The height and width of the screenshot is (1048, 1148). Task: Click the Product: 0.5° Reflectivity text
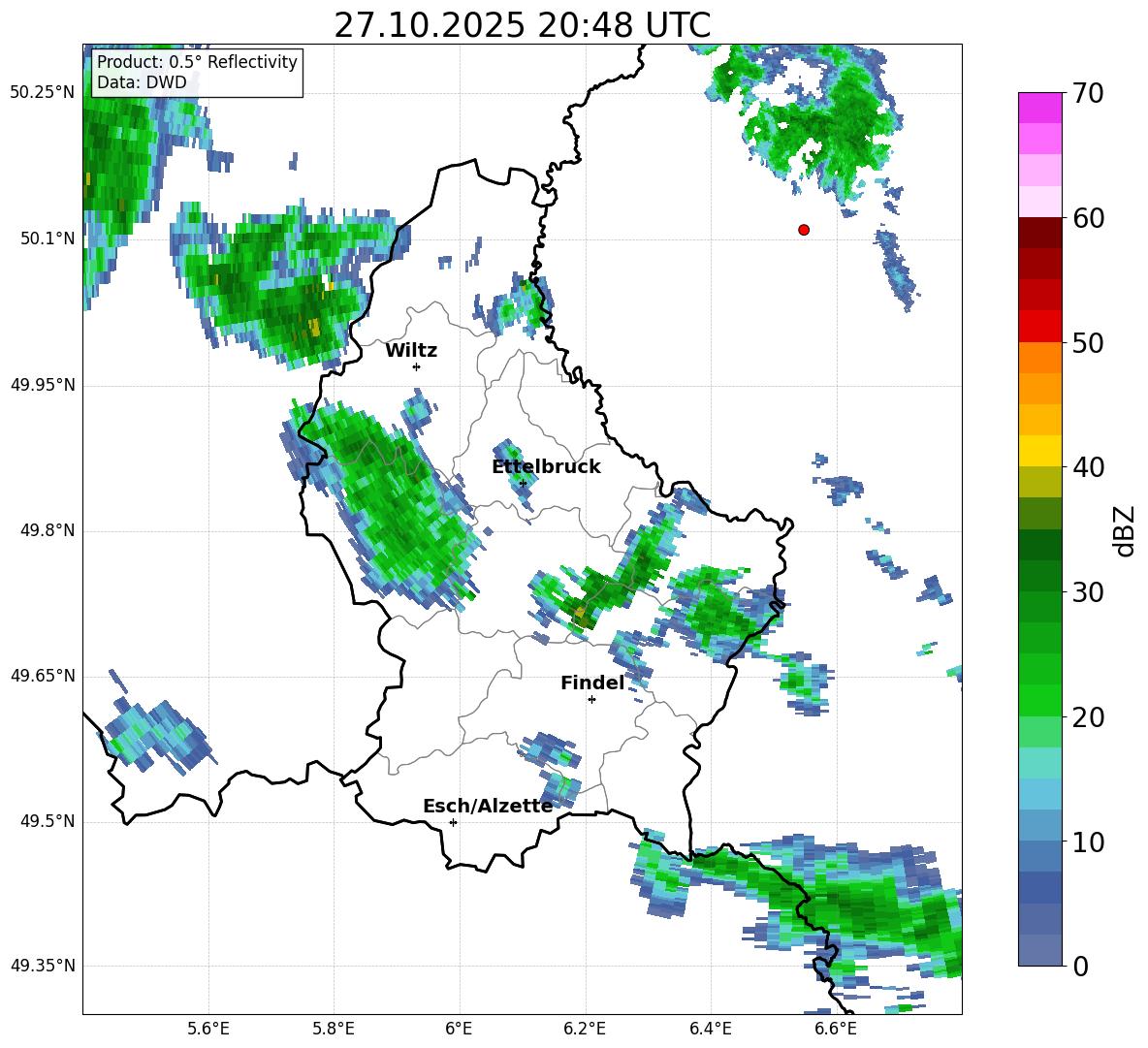[x=197, y=62]
